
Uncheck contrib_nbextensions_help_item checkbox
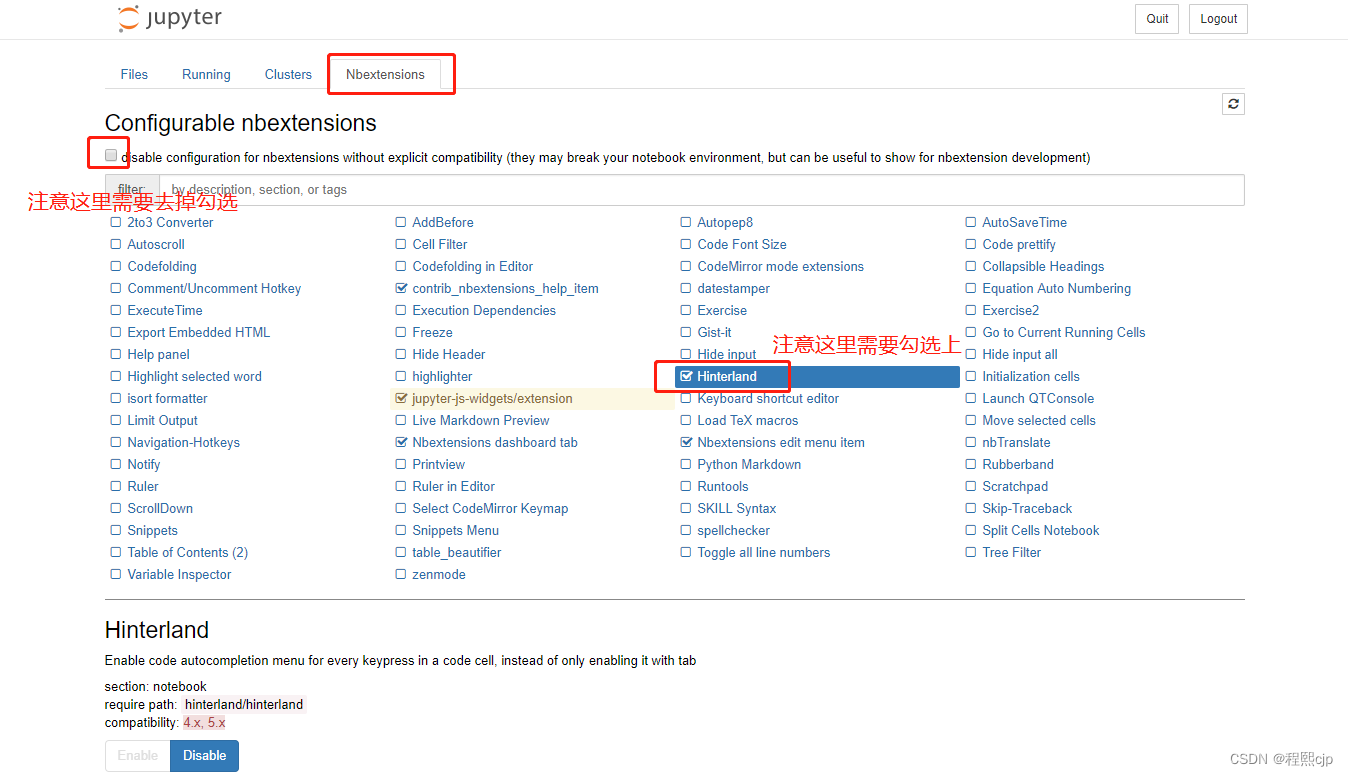[x=401, y=288]
